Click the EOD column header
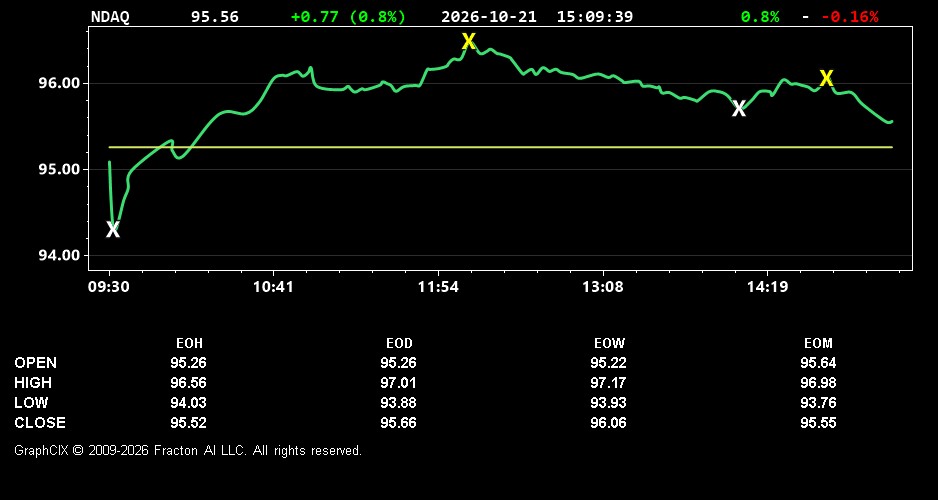The image size is (938, 500). click(399, 344)
